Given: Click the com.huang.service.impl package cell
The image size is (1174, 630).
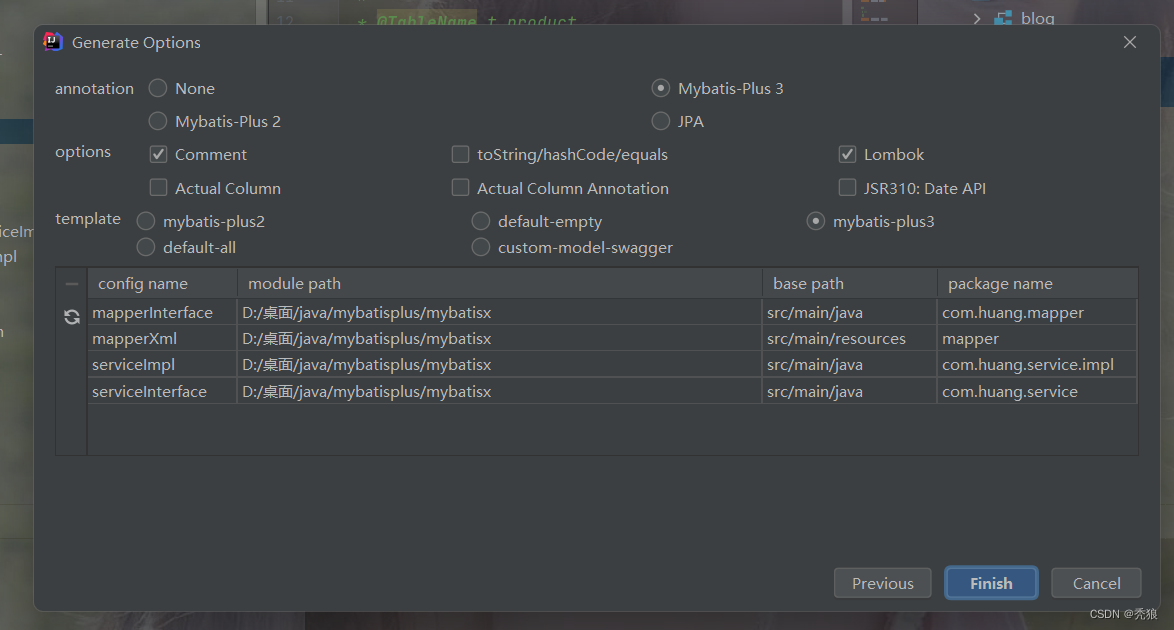Looking at the screenshot, I should pos(1038,365).
